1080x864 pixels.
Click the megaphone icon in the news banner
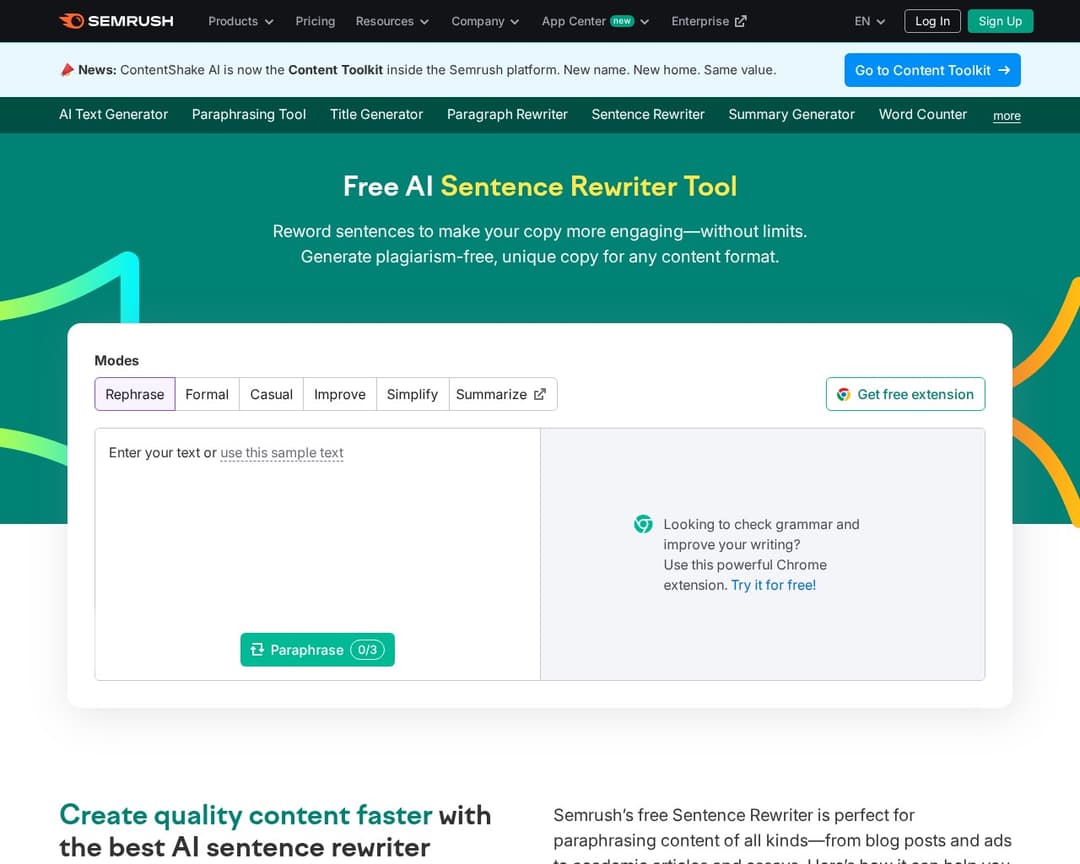69,69
